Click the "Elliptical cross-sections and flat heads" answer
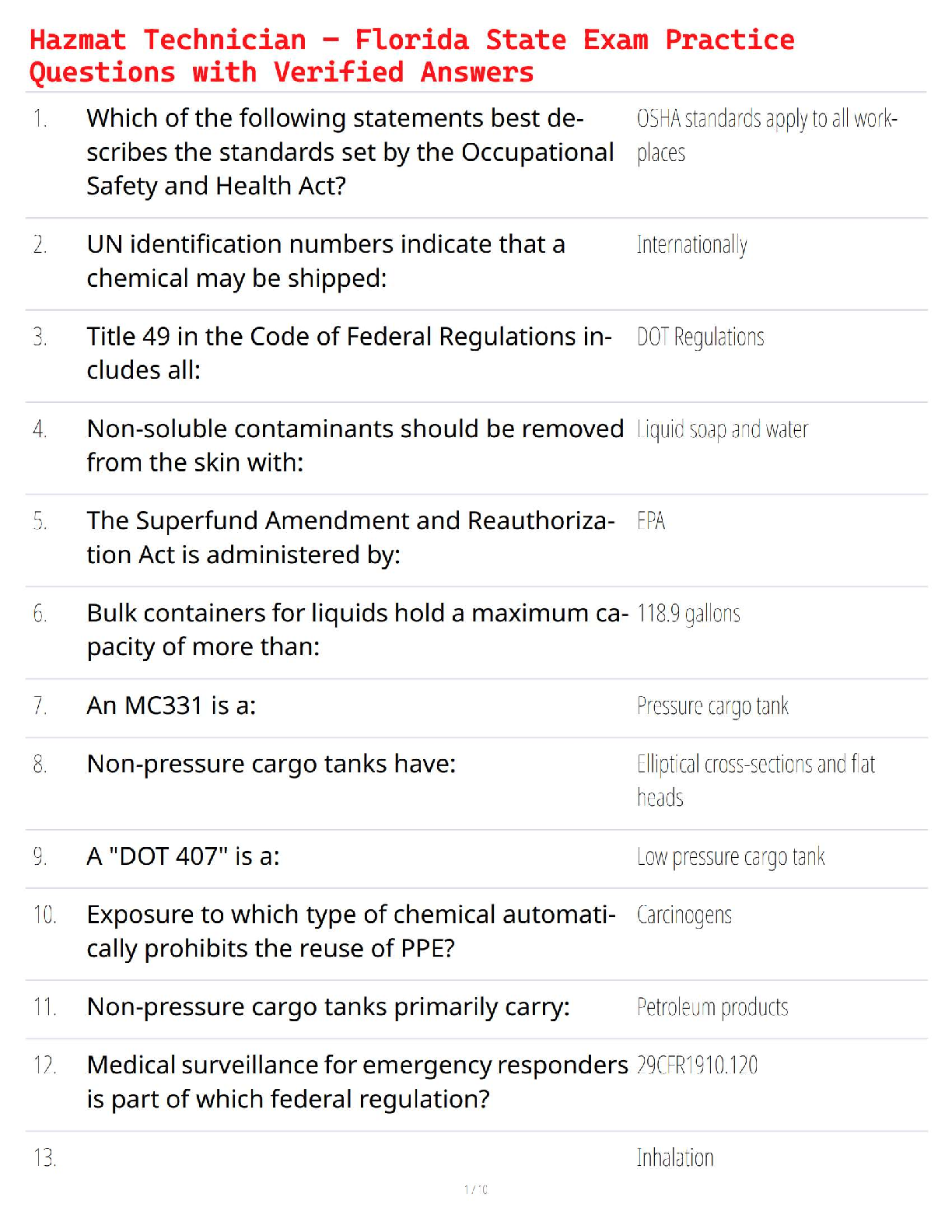Screen dimensions: 952x1232 pos(755,780)
